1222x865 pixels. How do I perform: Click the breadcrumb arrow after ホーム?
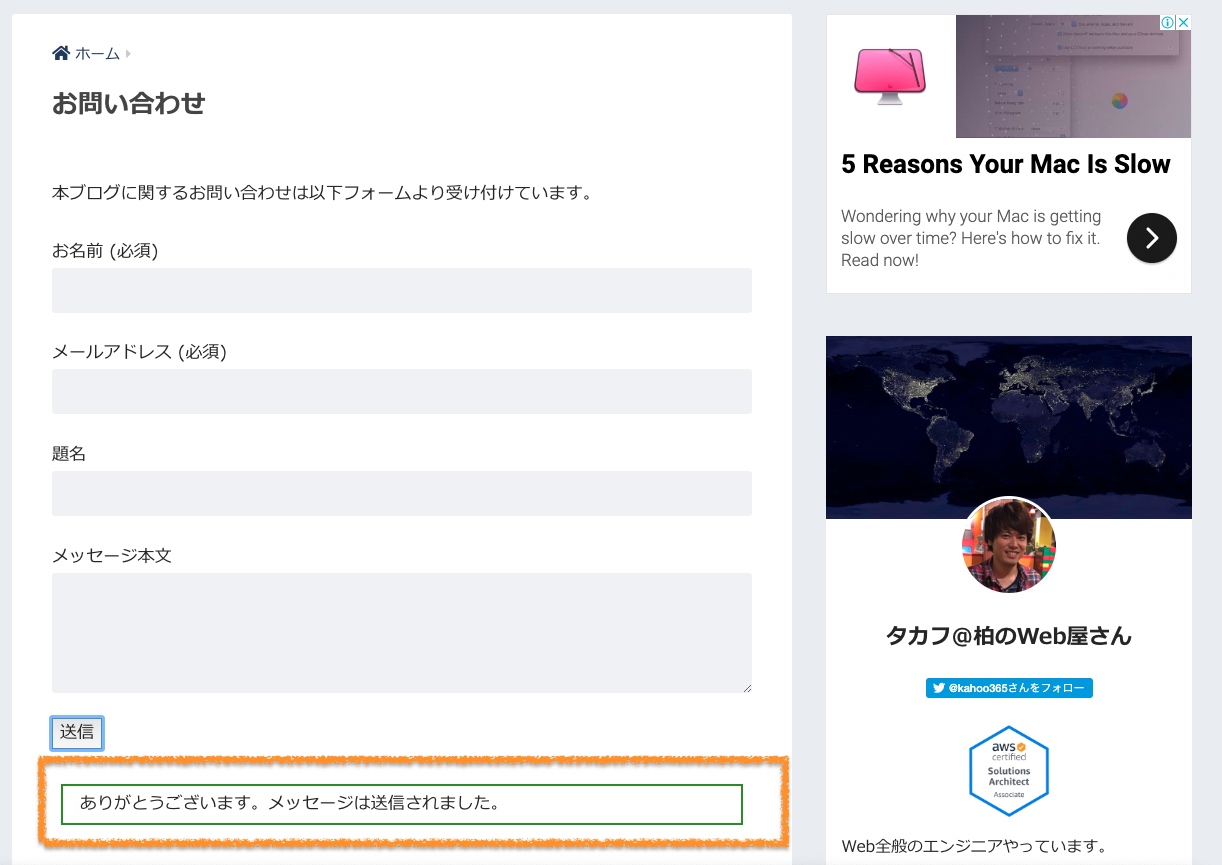click(128, 54)
